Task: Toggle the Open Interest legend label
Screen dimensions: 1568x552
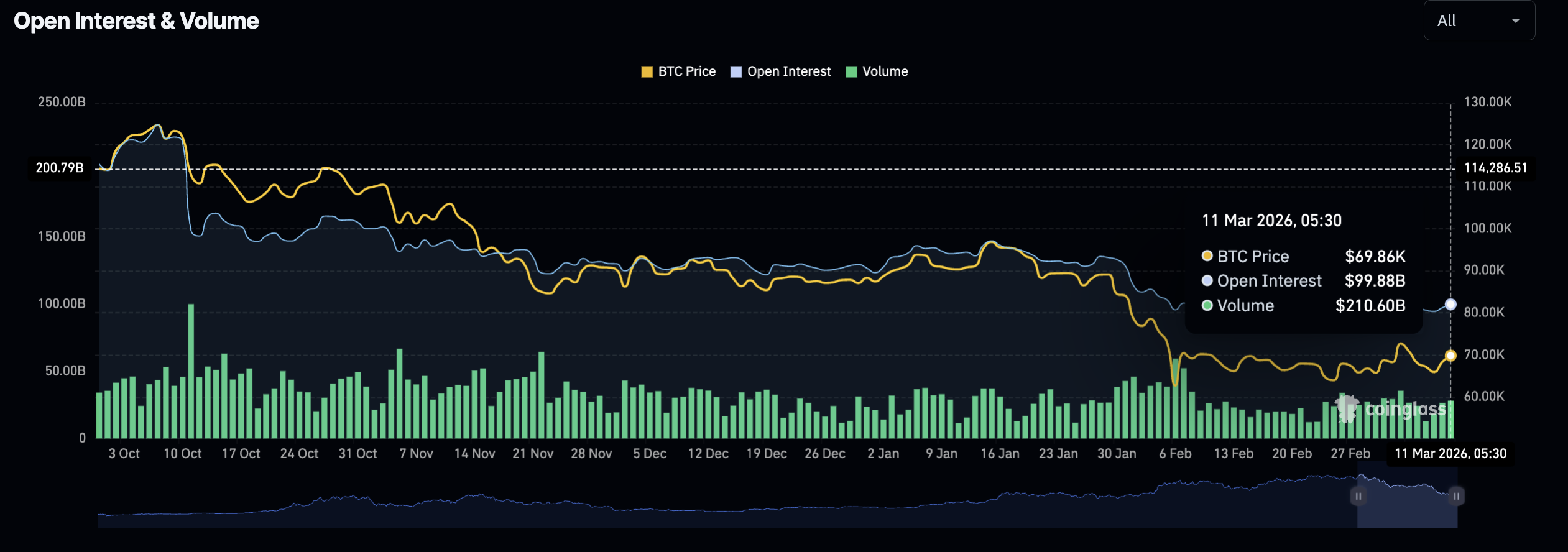Action: point(788,71)
